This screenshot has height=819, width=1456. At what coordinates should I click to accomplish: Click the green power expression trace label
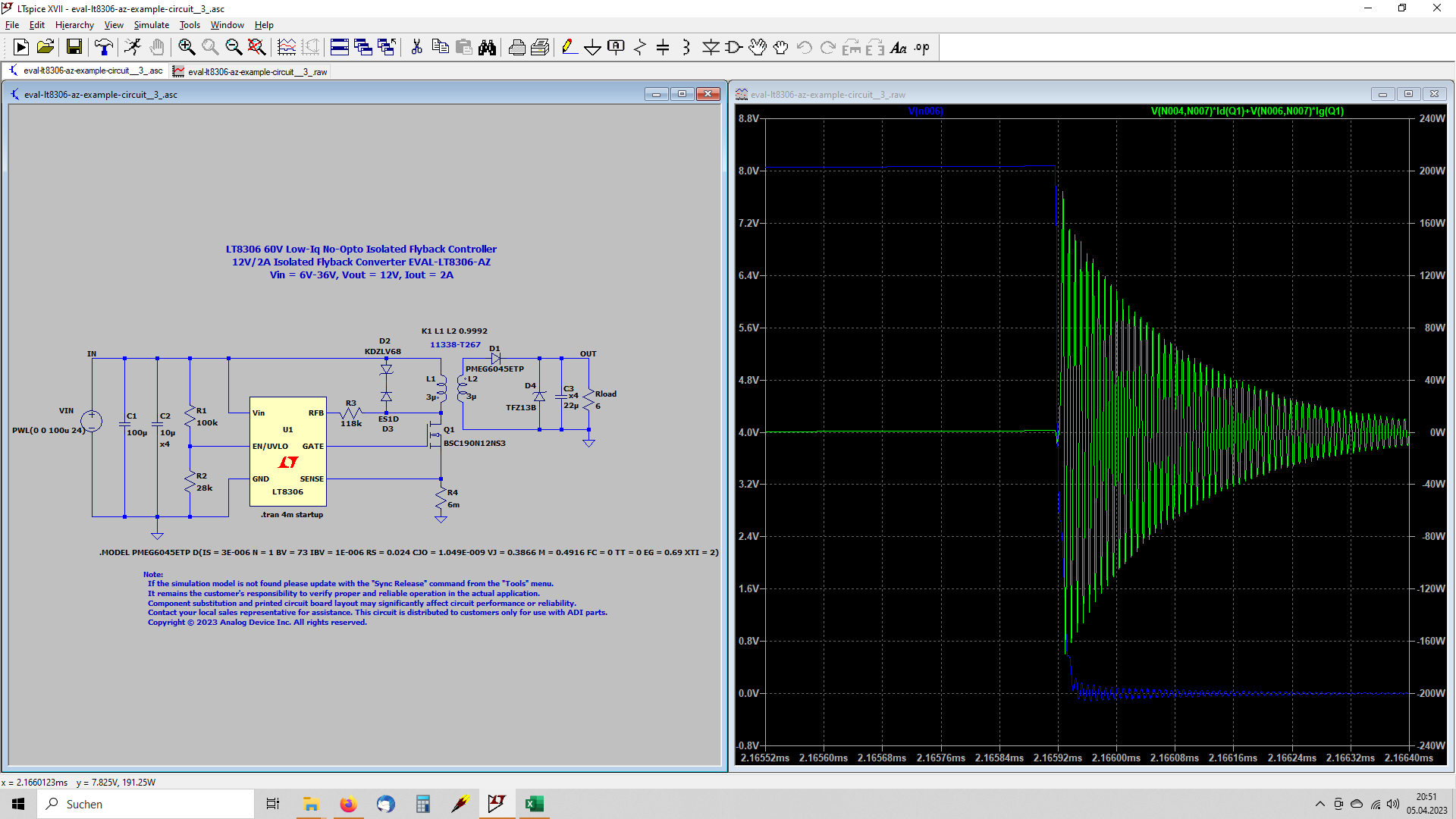[x=1247, y=111]
